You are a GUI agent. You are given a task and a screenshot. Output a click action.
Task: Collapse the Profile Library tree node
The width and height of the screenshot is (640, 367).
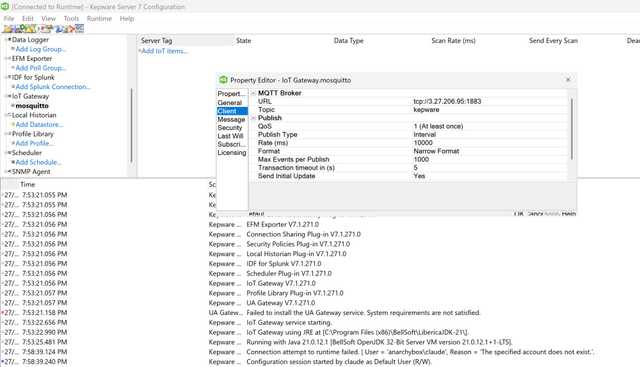tap(6, 133)
